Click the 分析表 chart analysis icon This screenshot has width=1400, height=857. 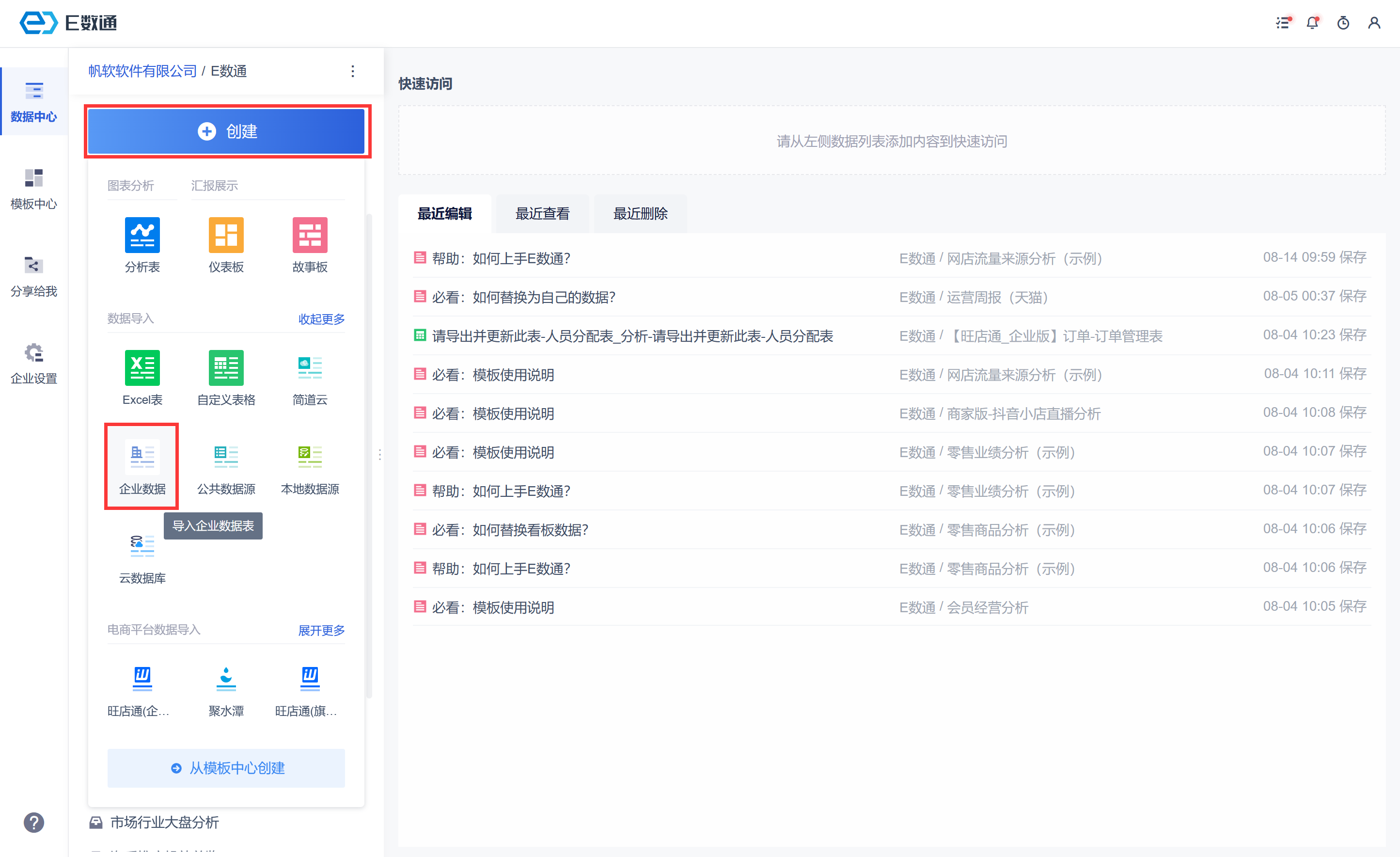pyautogui.click(x=142, y=235)
